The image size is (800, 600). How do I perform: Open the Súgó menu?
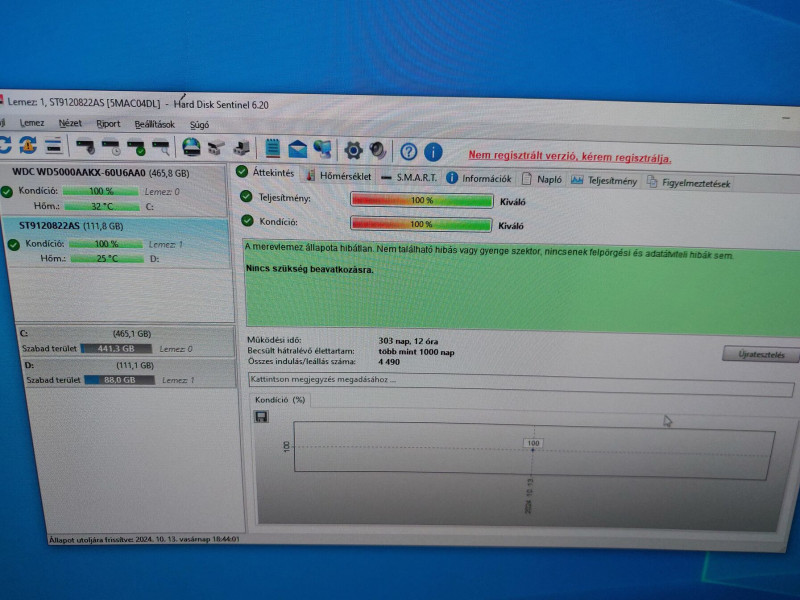click(199, 125)
